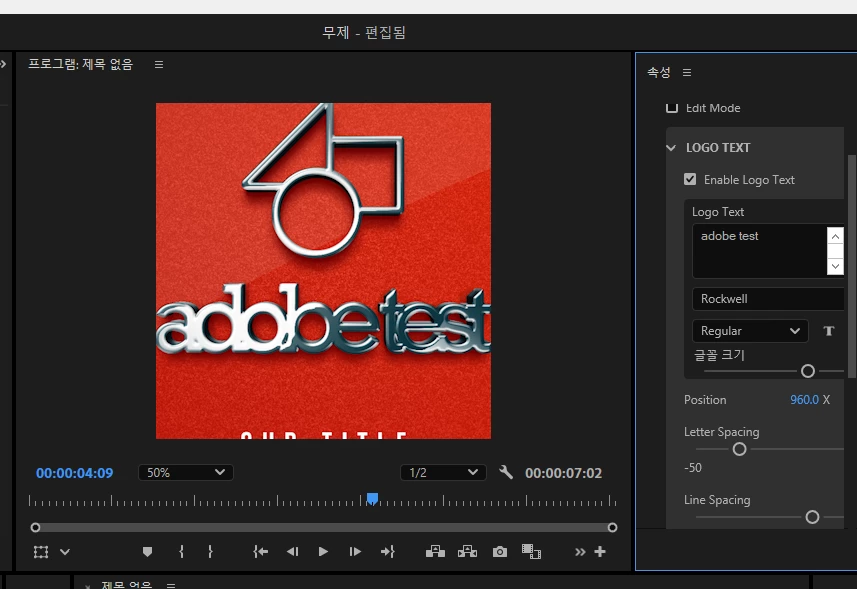The height and width of the screenshot is (589, 857).
Task: Click the Letter Spacing slider handle
Action: (x=739, y=449)
